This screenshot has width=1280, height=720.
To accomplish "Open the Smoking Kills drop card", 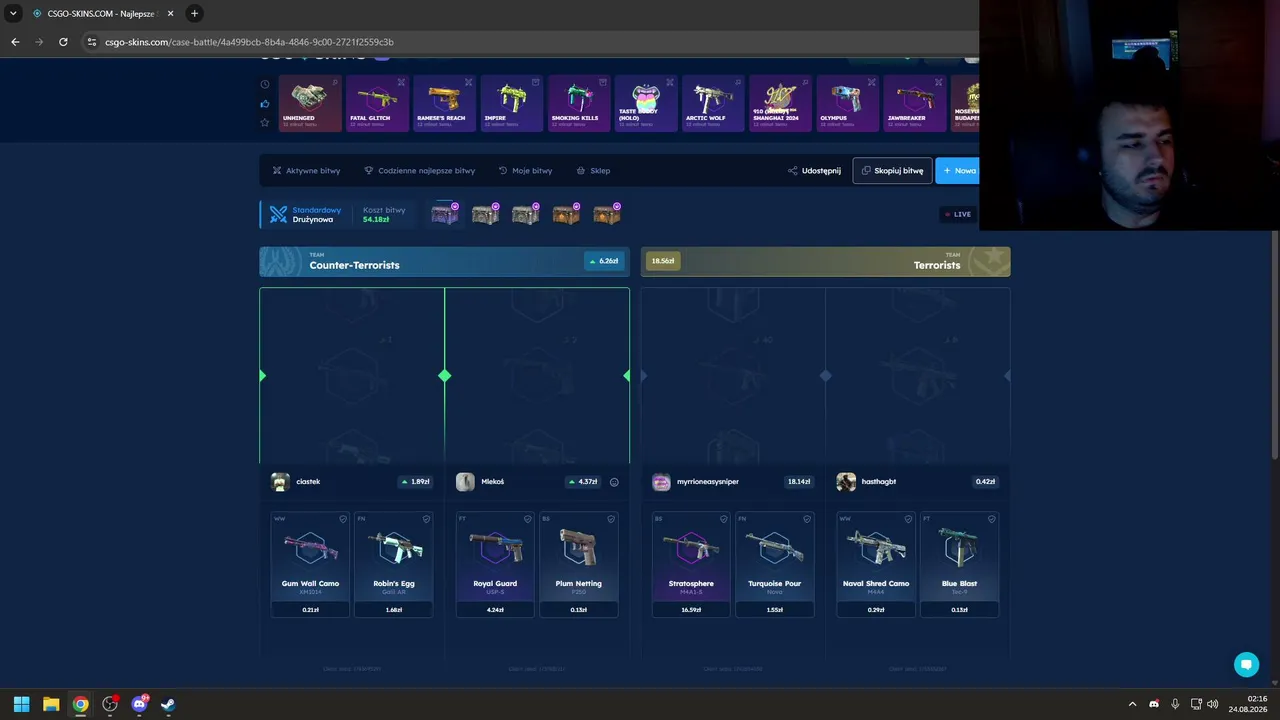I will [578, 103].
